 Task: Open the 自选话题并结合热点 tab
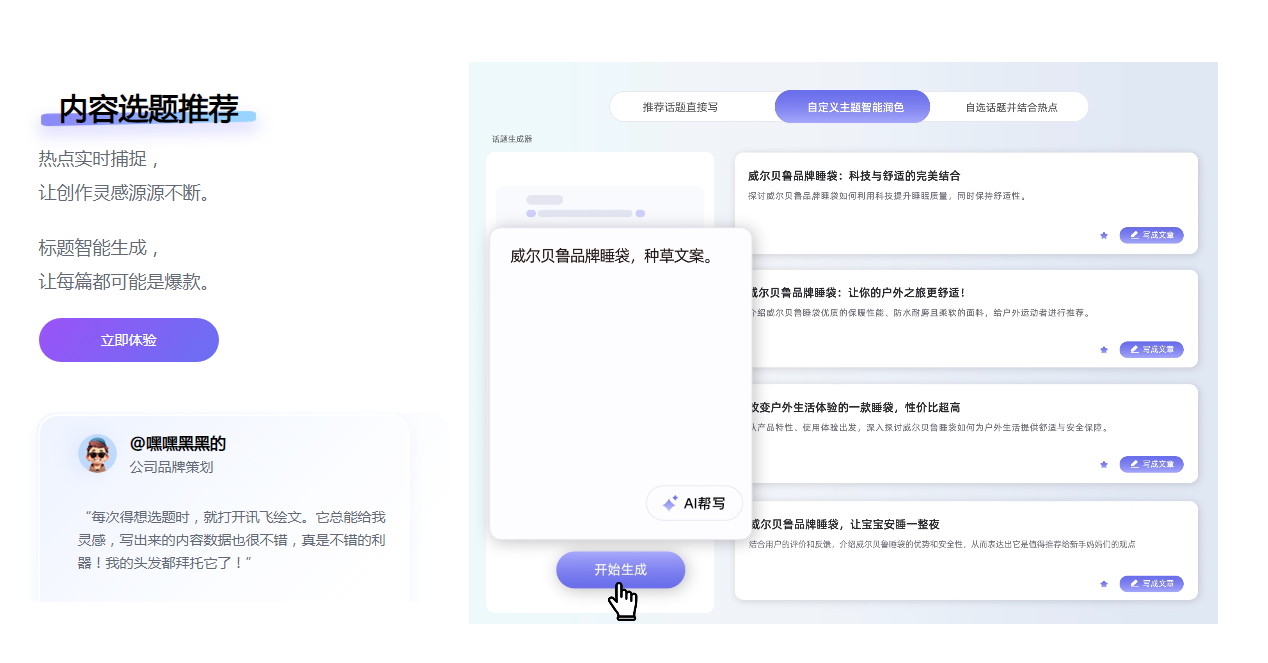pyautogui.click(x=1011, y=107)
